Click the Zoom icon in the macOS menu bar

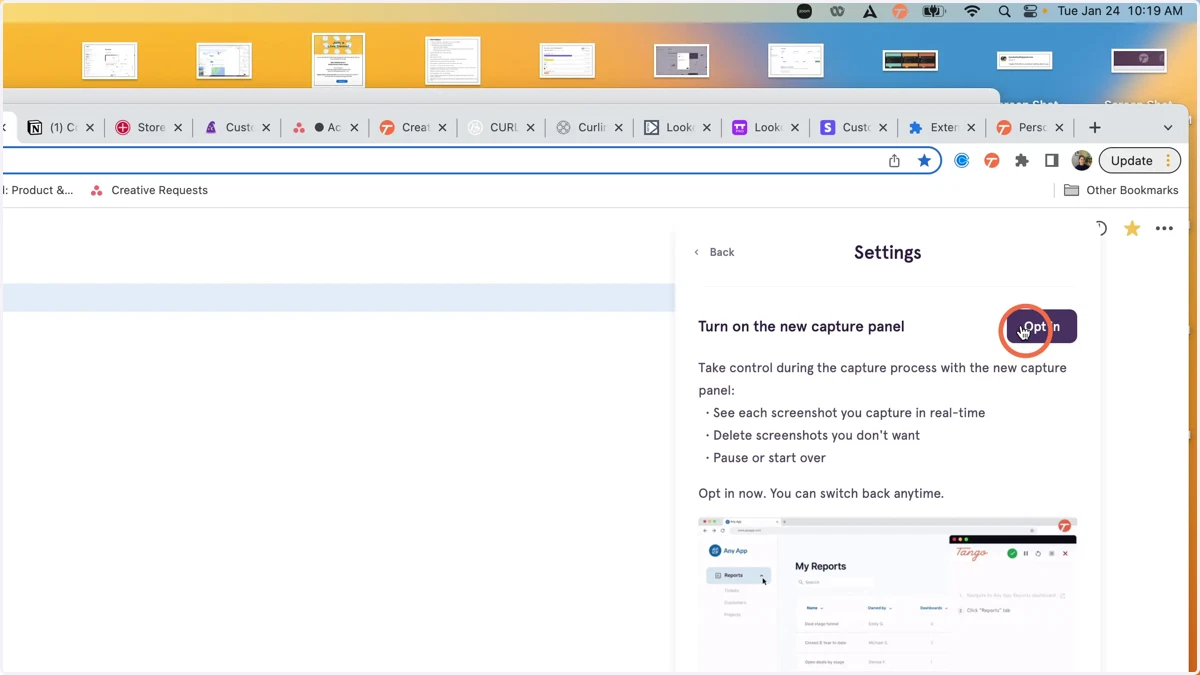point(804,11)
